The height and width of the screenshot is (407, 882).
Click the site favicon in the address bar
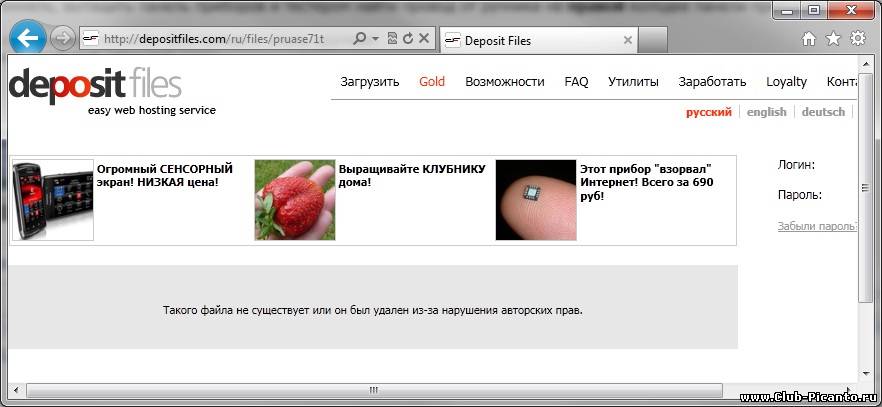click(x=91, y=39)
